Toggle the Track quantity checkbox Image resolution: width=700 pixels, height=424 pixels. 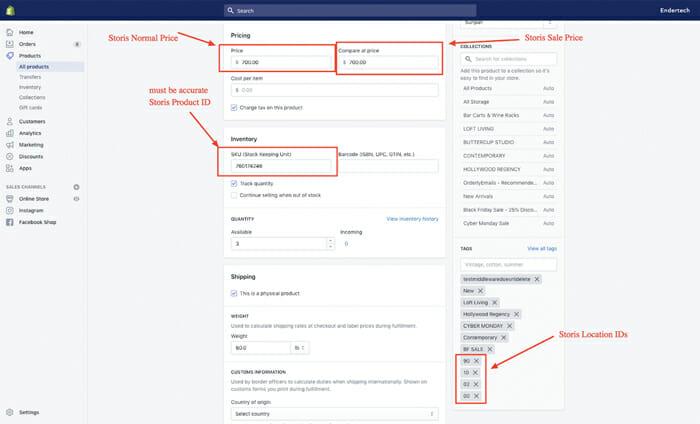tap(234, 184)
